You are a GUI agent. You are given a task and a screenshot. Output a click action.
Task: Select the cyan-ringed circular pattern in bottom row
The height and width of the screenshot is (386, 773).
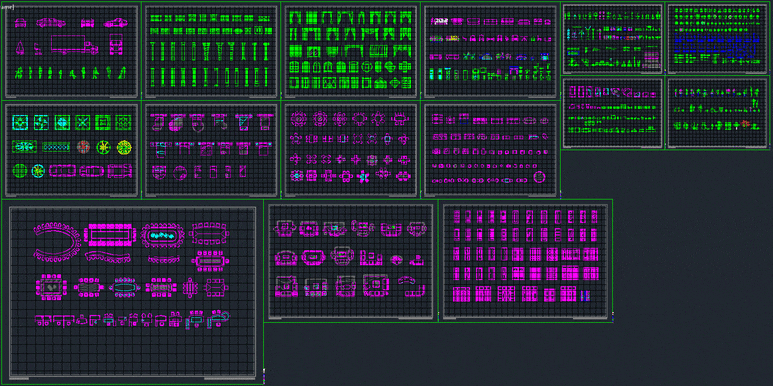pos(38,171)
